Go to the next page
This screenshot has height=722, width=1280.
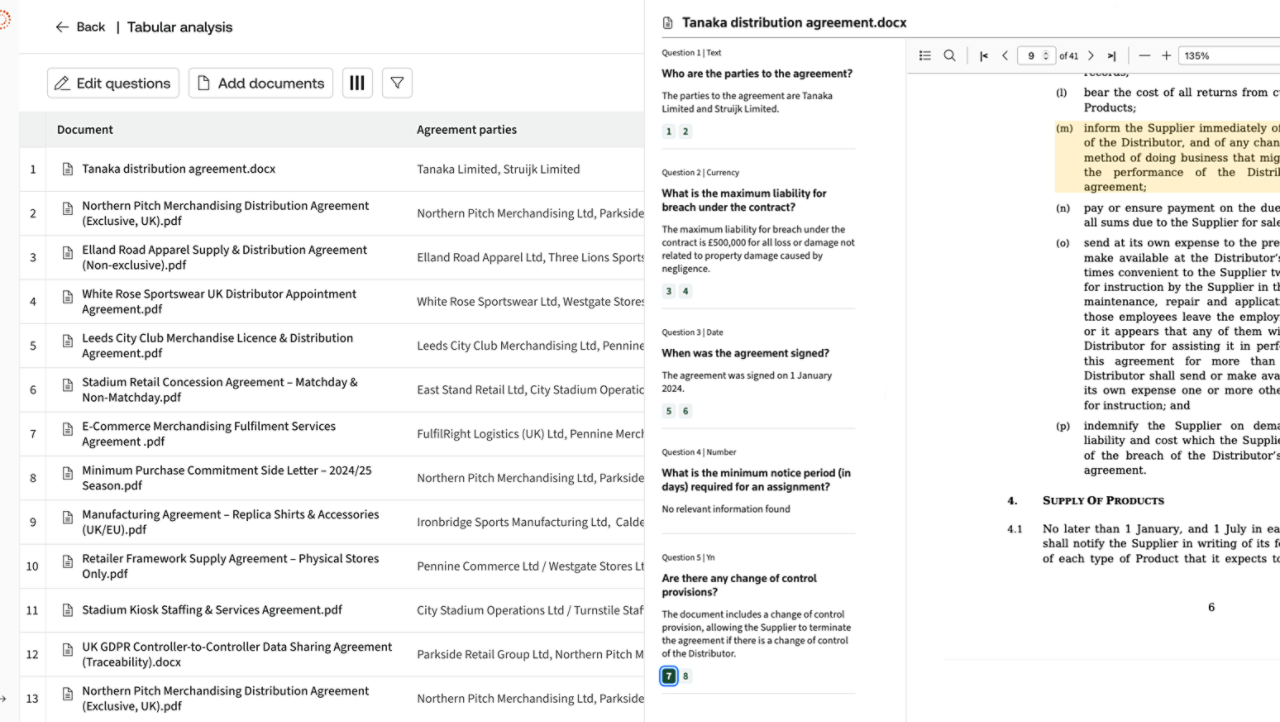[x=1091, y=56]
